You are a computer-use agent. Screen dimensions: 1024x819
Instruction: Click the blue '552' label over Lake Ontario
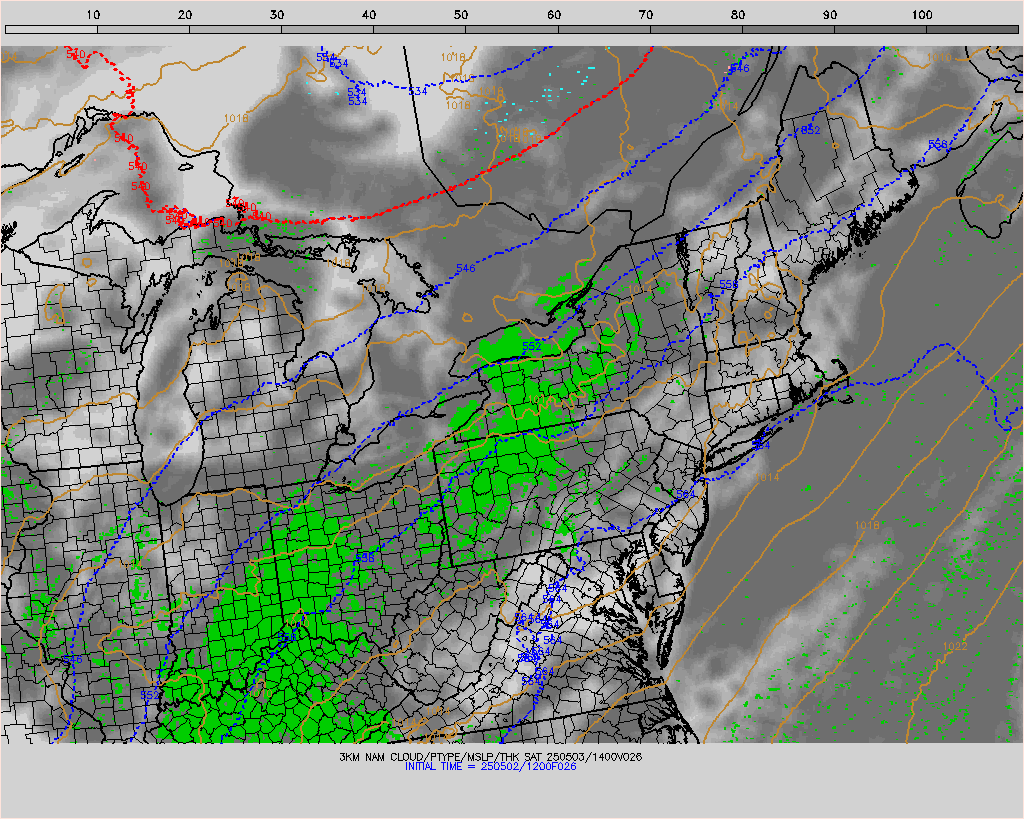click(x=532, y=345)
